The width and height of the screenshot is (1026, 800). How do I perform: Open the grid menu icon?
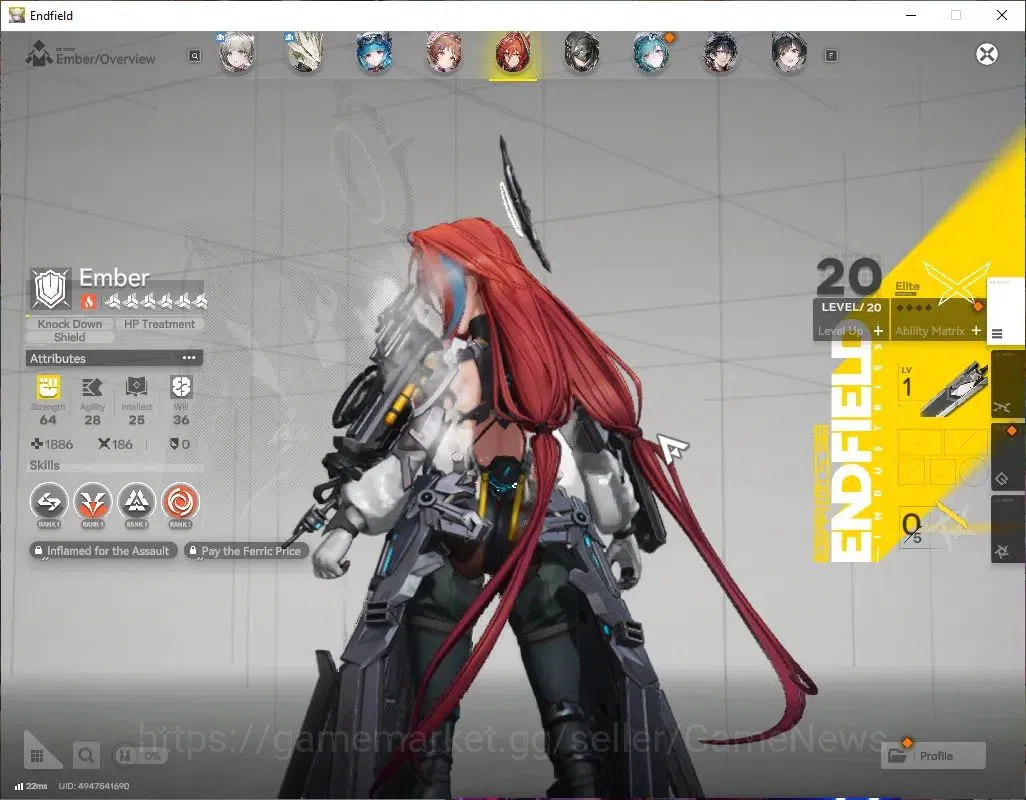click(x=37, y=756)
